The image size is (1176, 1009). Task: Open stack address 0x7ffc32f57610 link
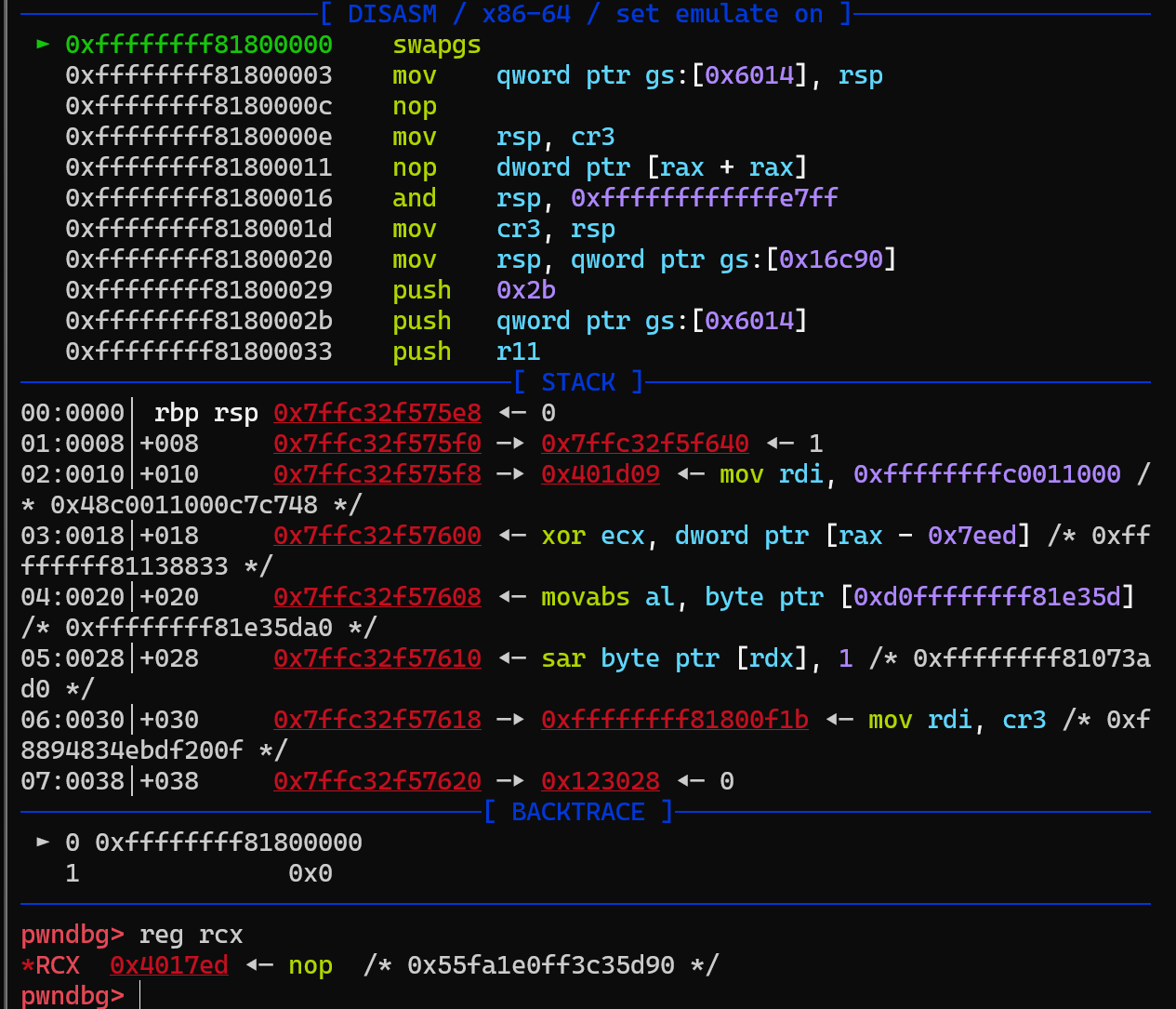[x=377, y=658]
